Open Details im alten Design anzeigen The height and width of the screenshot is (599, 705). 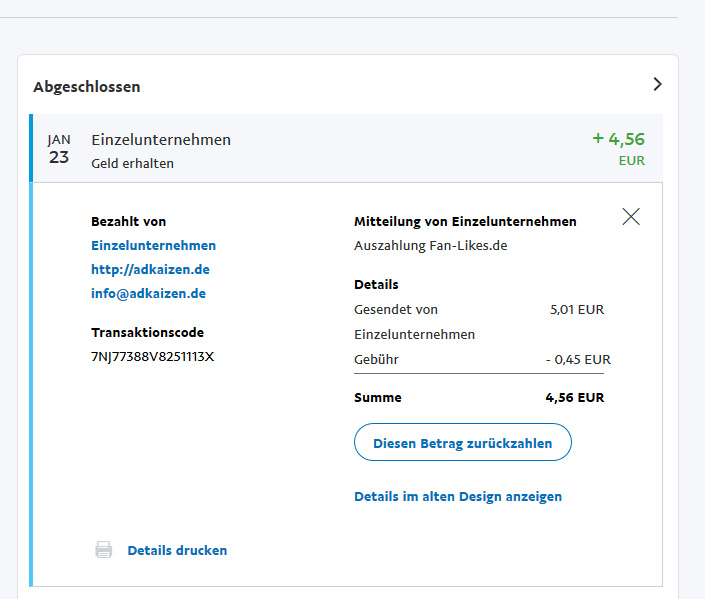pyautogui.click(x=458, y=496)
